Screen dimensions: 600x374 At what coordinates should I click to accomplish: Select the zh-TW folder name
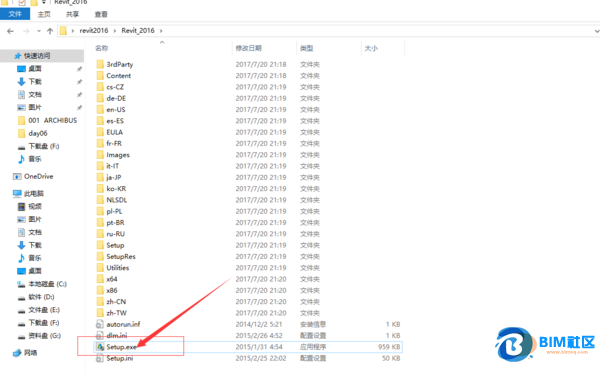(117, 313)
